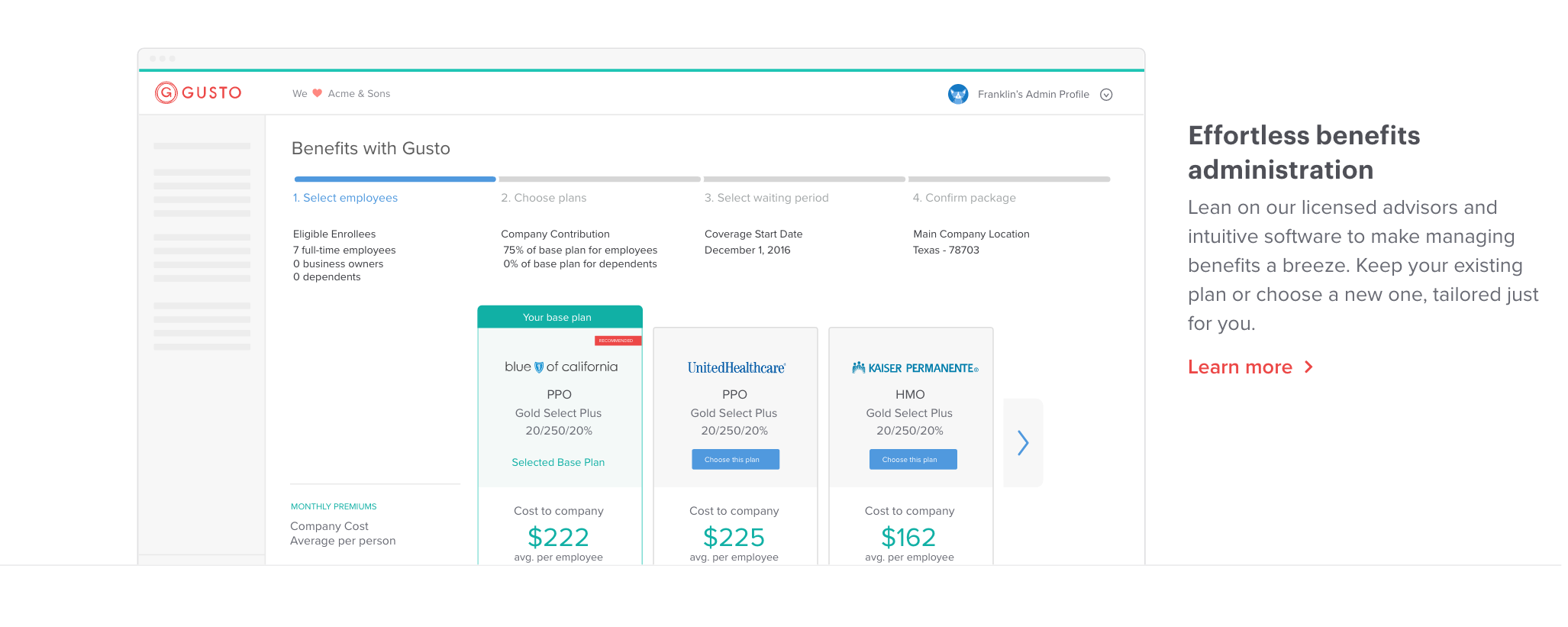Click the Gusto logo
1568x627 pixels.
198,92
